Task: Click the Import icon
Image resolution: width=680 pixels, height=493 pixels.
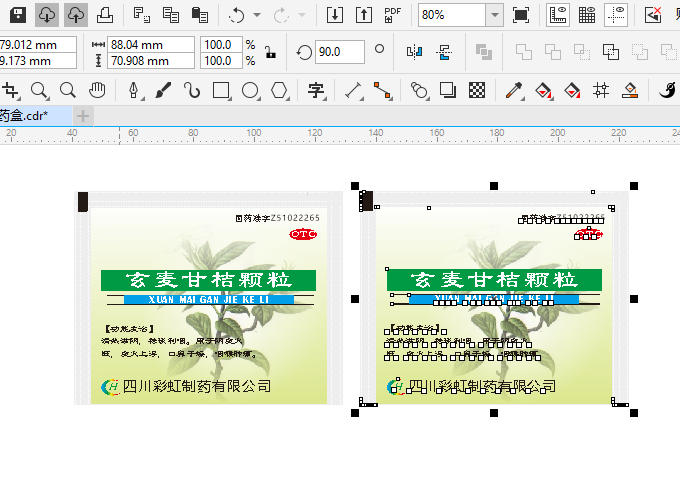Action: click(x=335, y=15)
